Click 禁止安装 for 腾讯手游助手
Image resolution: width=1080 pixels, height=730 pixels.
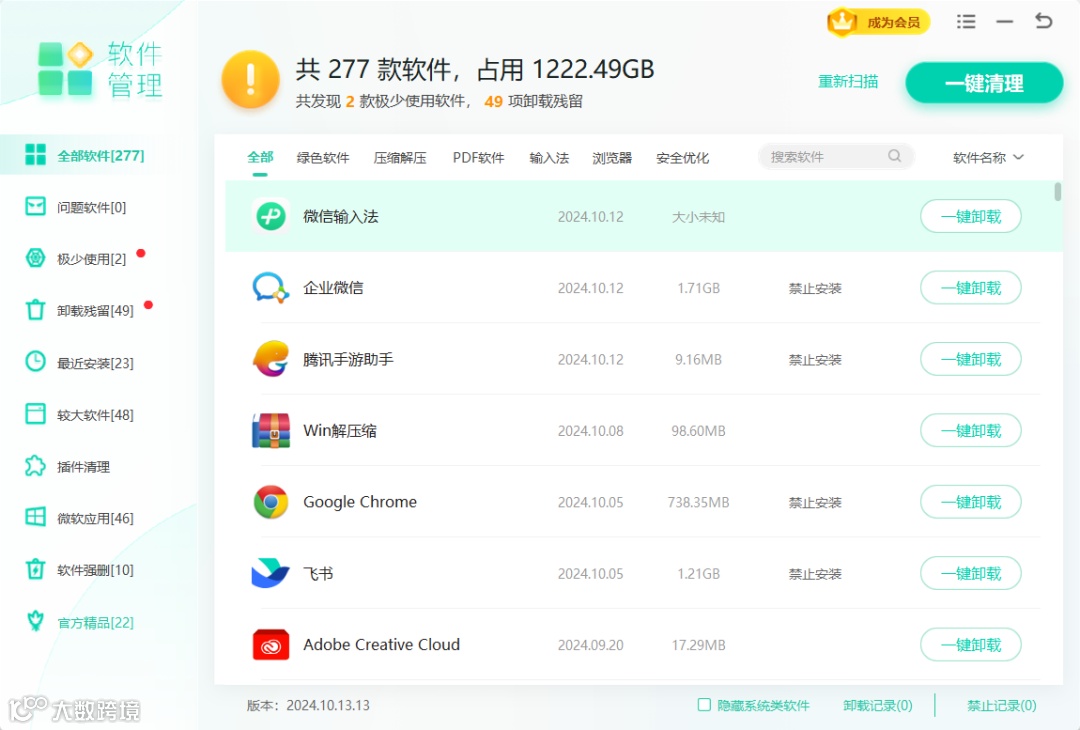[x=815, y=359]
